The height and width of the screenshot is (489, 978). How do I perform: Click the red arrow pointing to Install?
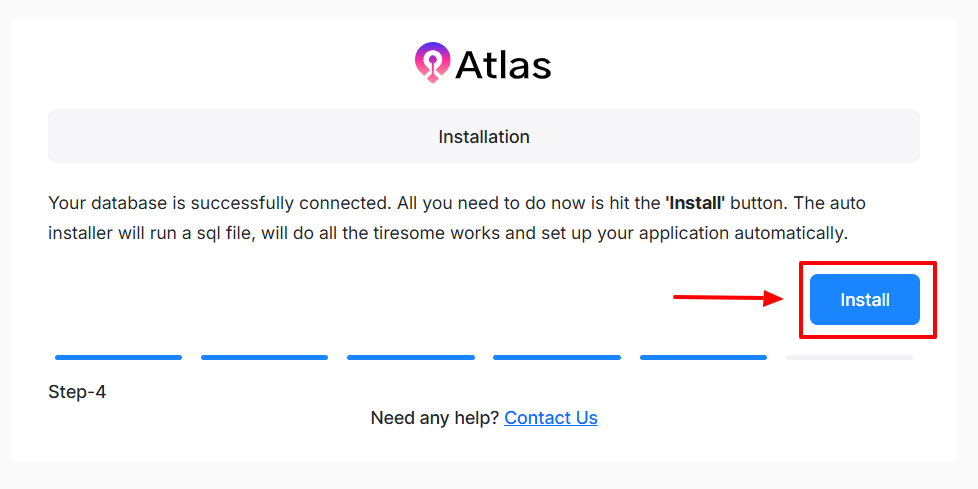pos(727,297)
